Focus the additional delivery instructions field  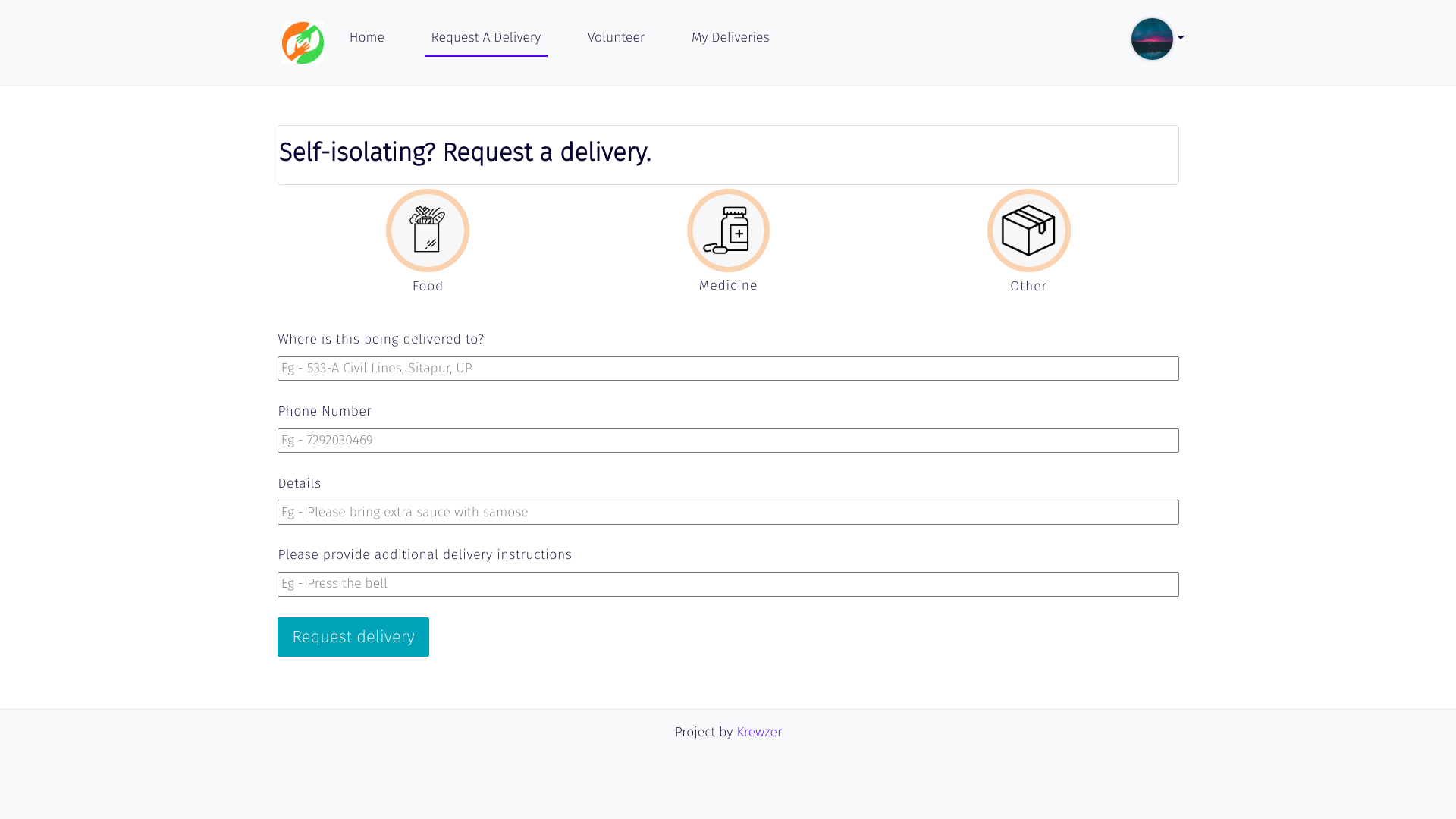[728, 584]
